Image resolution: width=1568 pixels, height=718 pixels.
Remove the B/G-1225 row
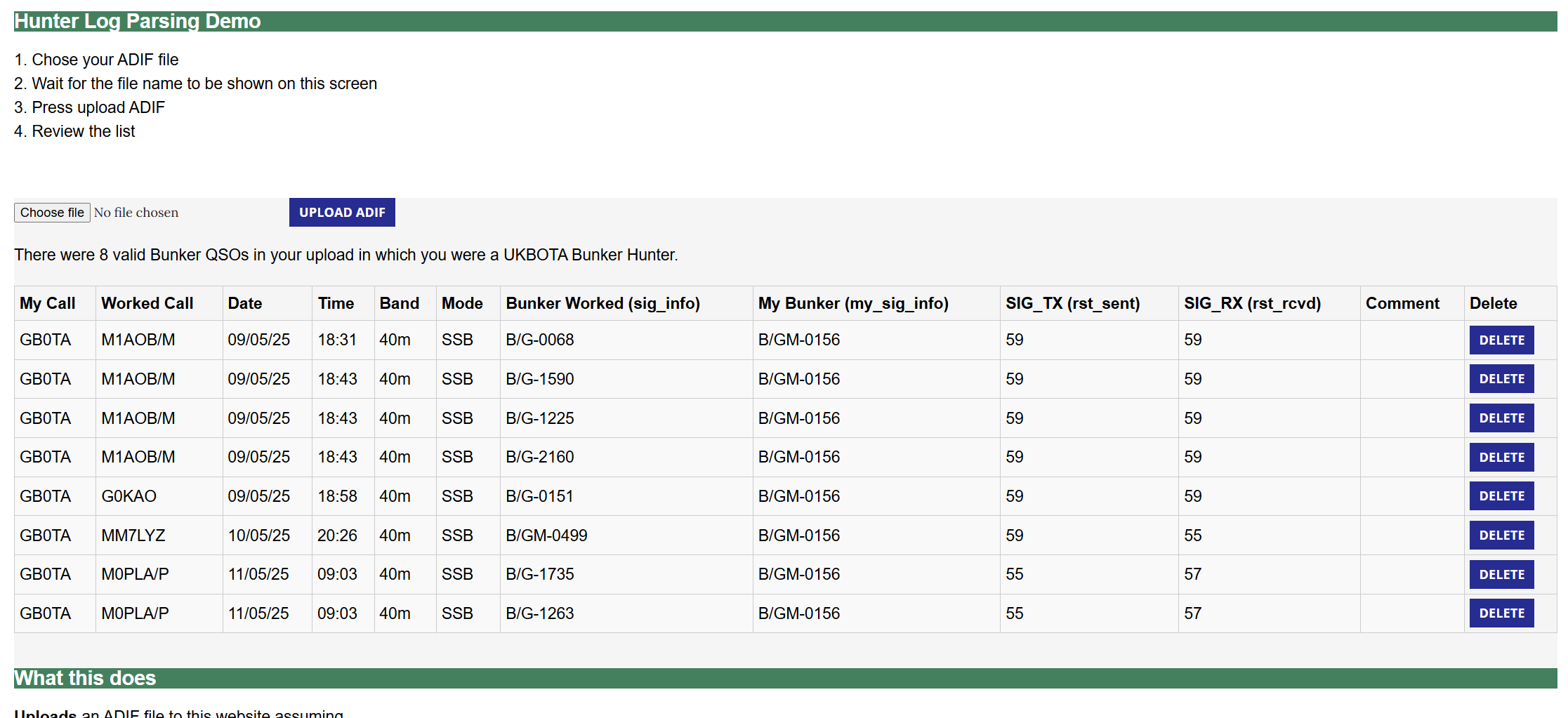1501,418
